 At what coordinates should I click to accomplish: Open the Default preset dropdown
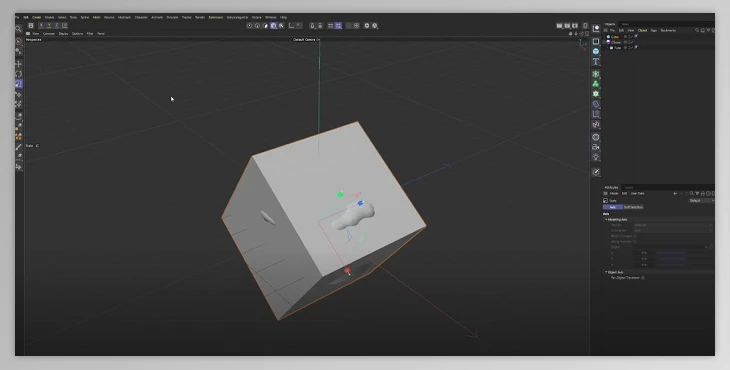[701, 201]
